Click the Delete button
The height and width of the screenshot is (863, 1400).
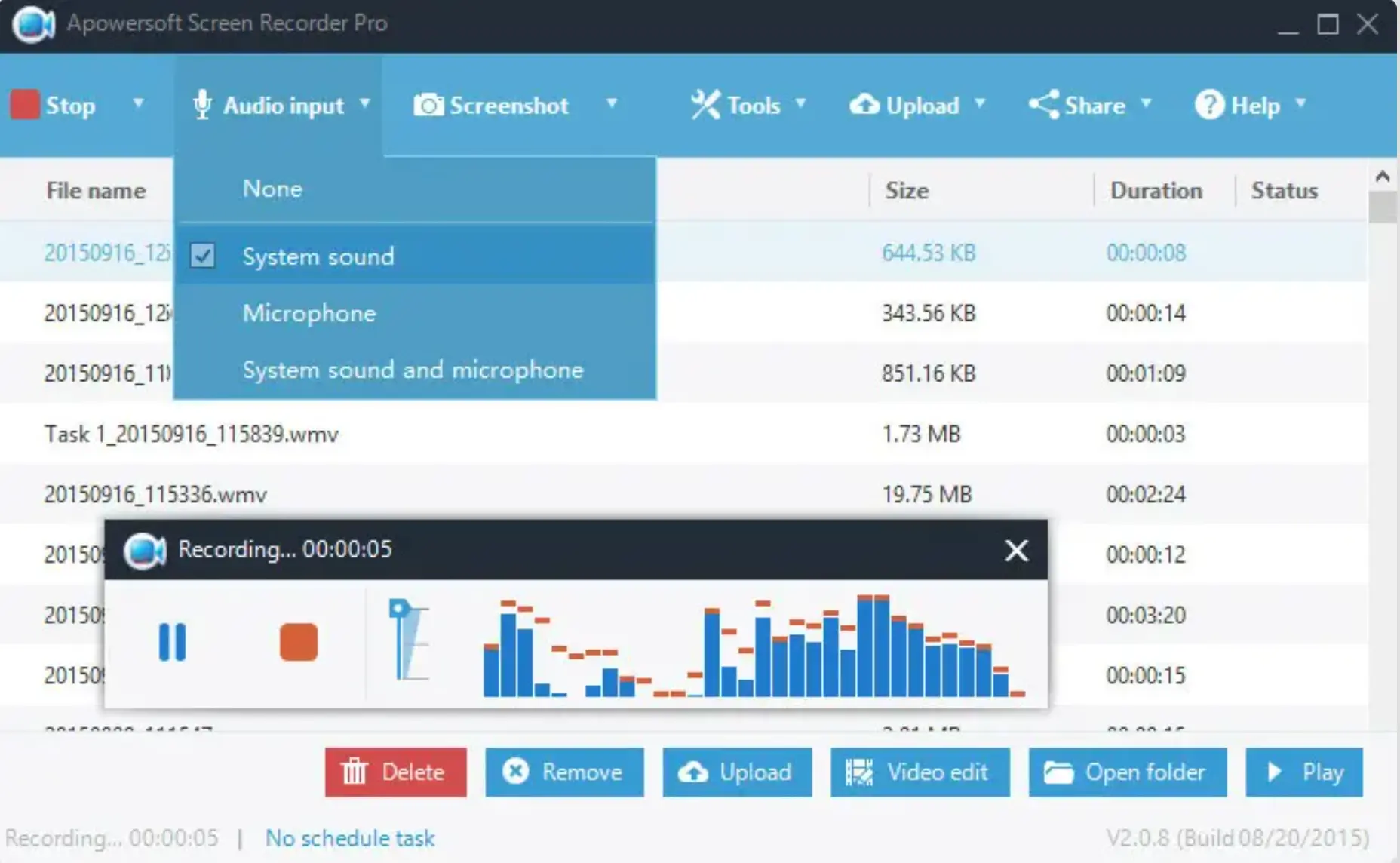(x=395, y=772)
